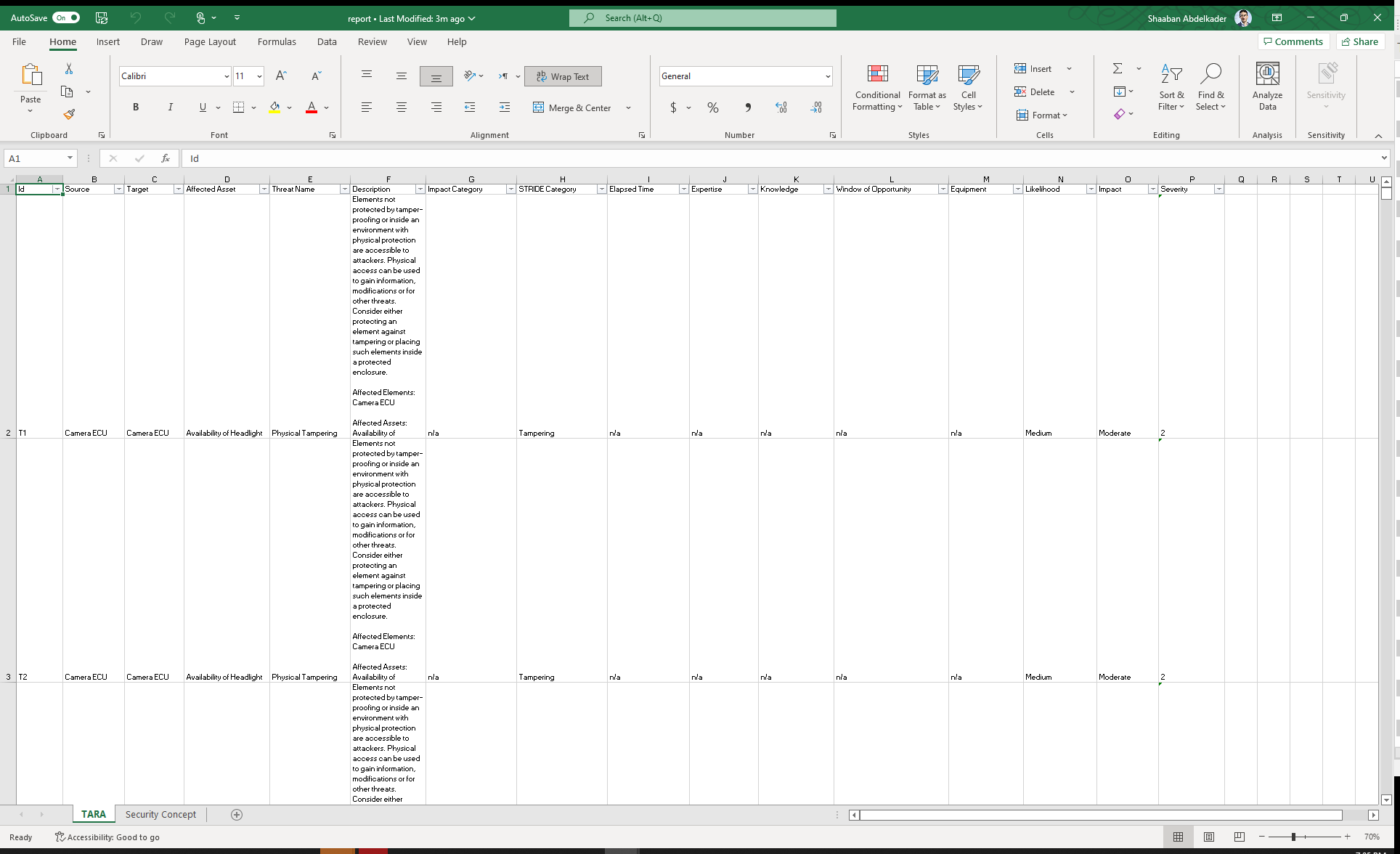Increase decimal places of the selection

[782, 107]
